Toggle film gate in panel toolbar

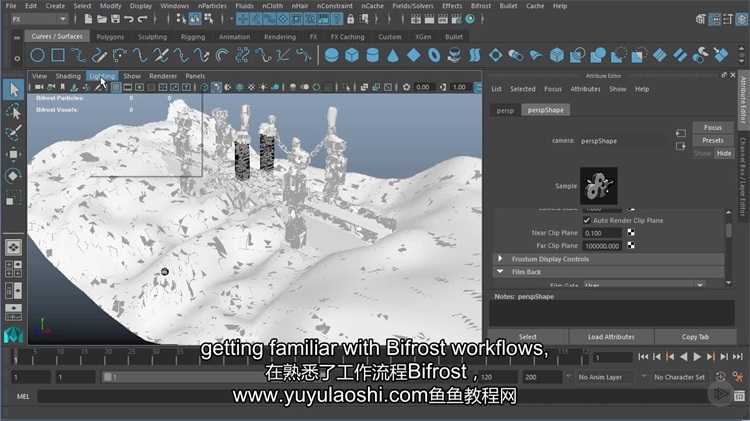pos(128,87)
